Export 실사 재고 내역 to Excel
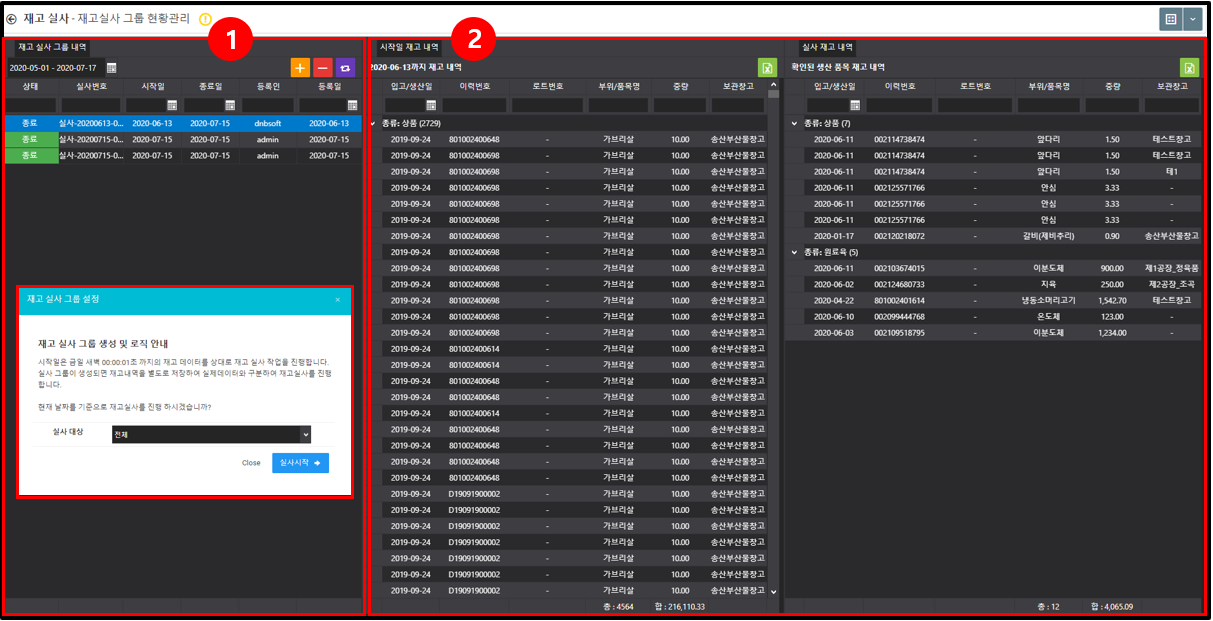The height and width of the screenshot is (621, 1213). tap(1189, 67)
